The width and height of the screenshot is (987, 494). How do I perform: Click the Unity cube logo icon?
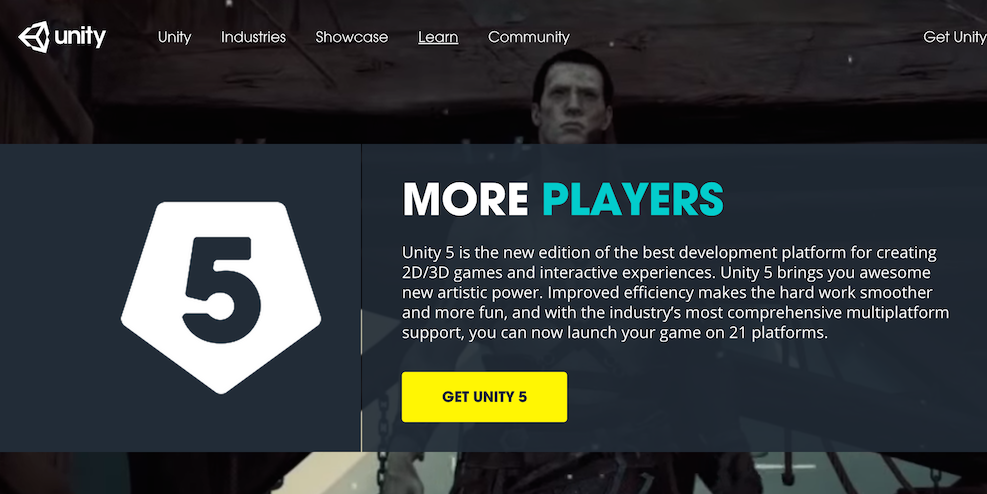[x=34, y=37]
